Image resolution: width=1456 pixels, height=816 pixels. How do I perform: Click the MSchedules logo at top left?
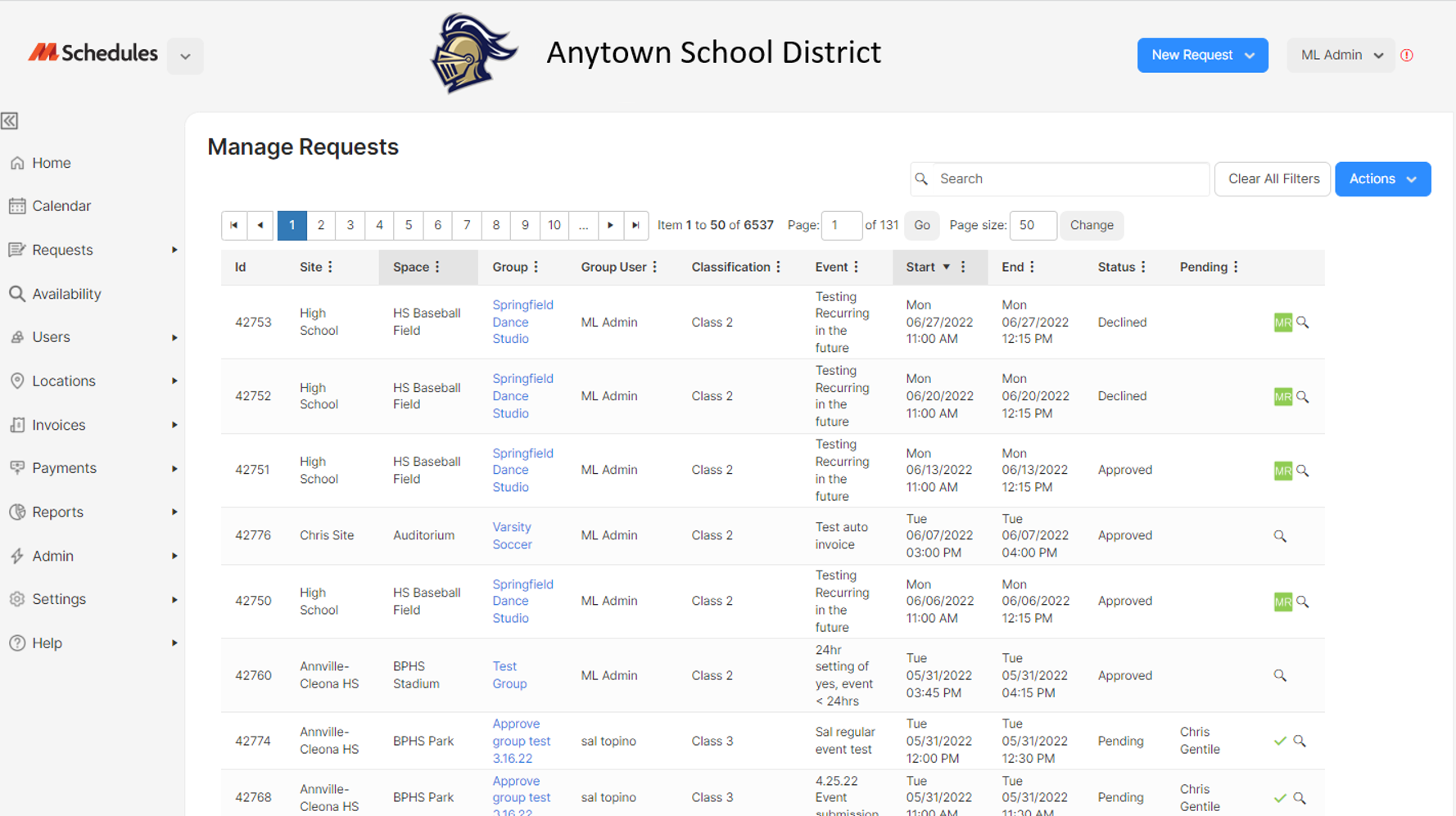click(x=93, y=52)
